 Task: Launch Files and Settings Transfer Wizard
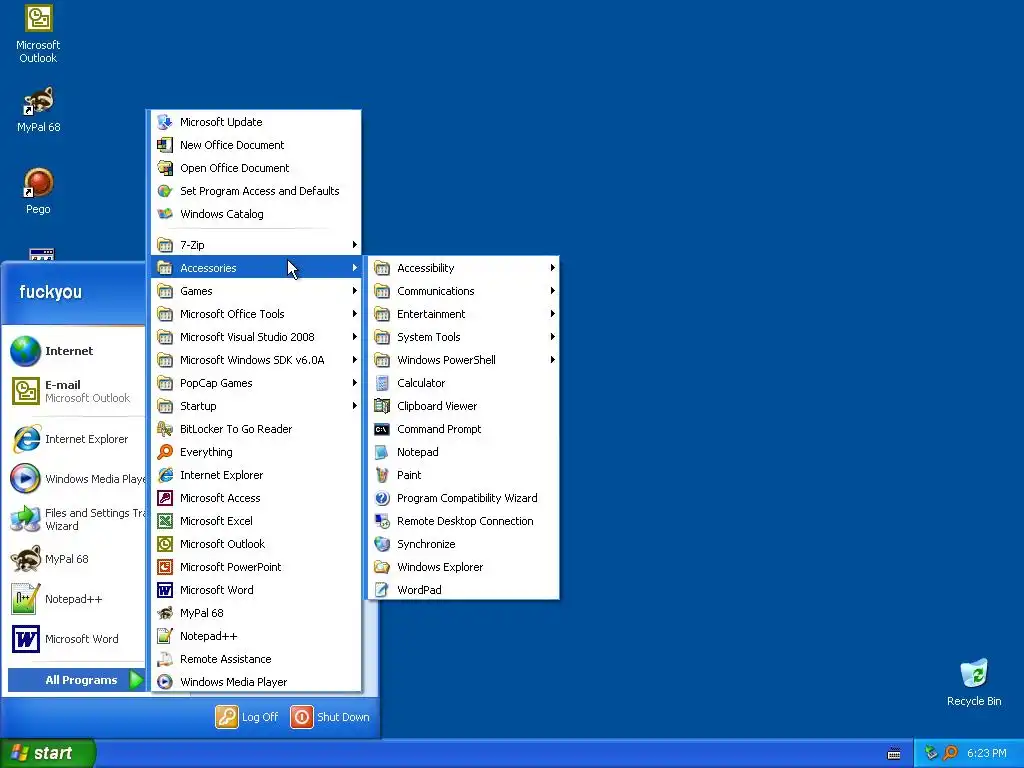pyautogui.click(x=76, y=519)
